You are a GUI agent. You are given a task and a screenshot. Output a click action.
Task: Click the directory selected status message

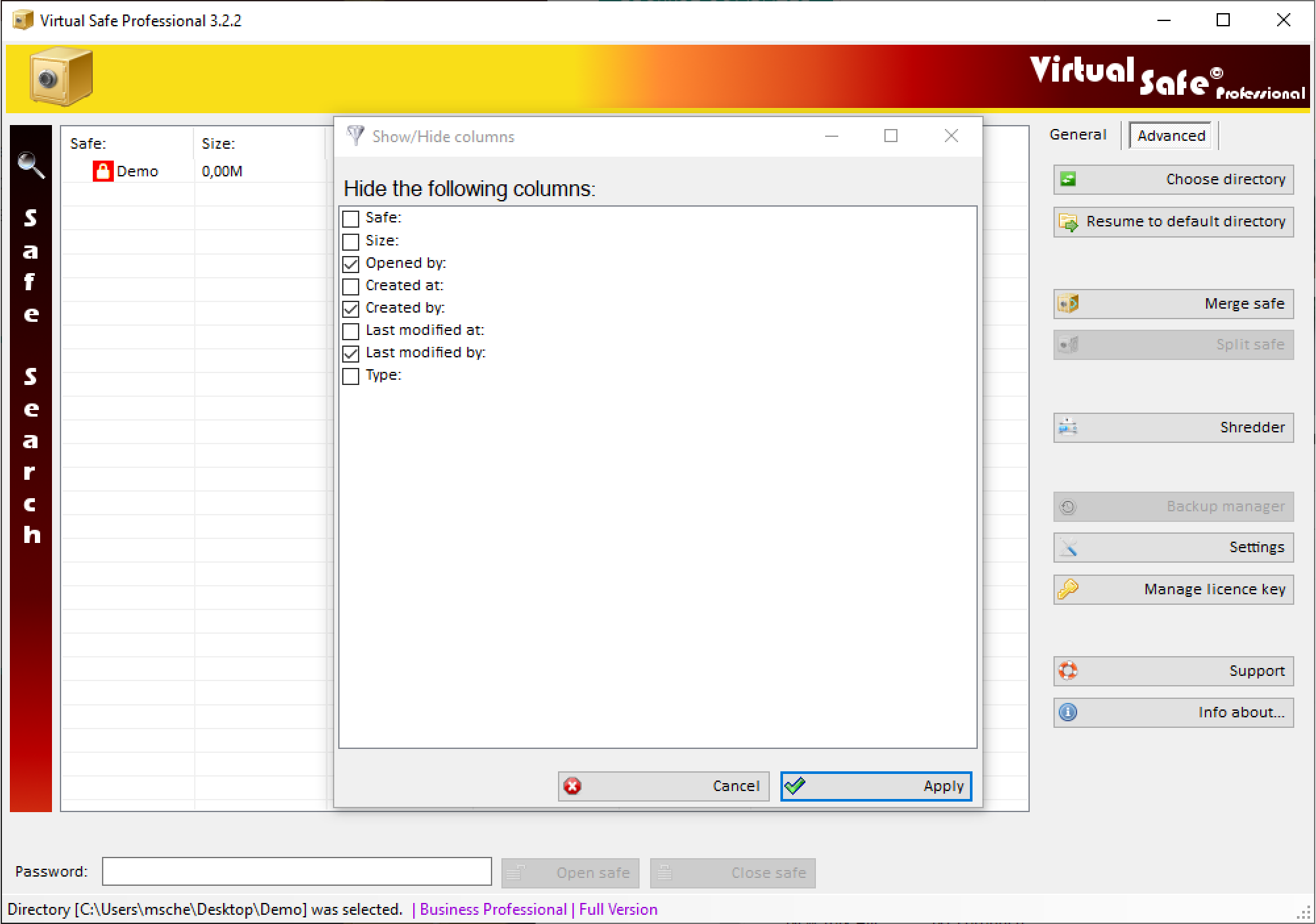click(205, 909)
